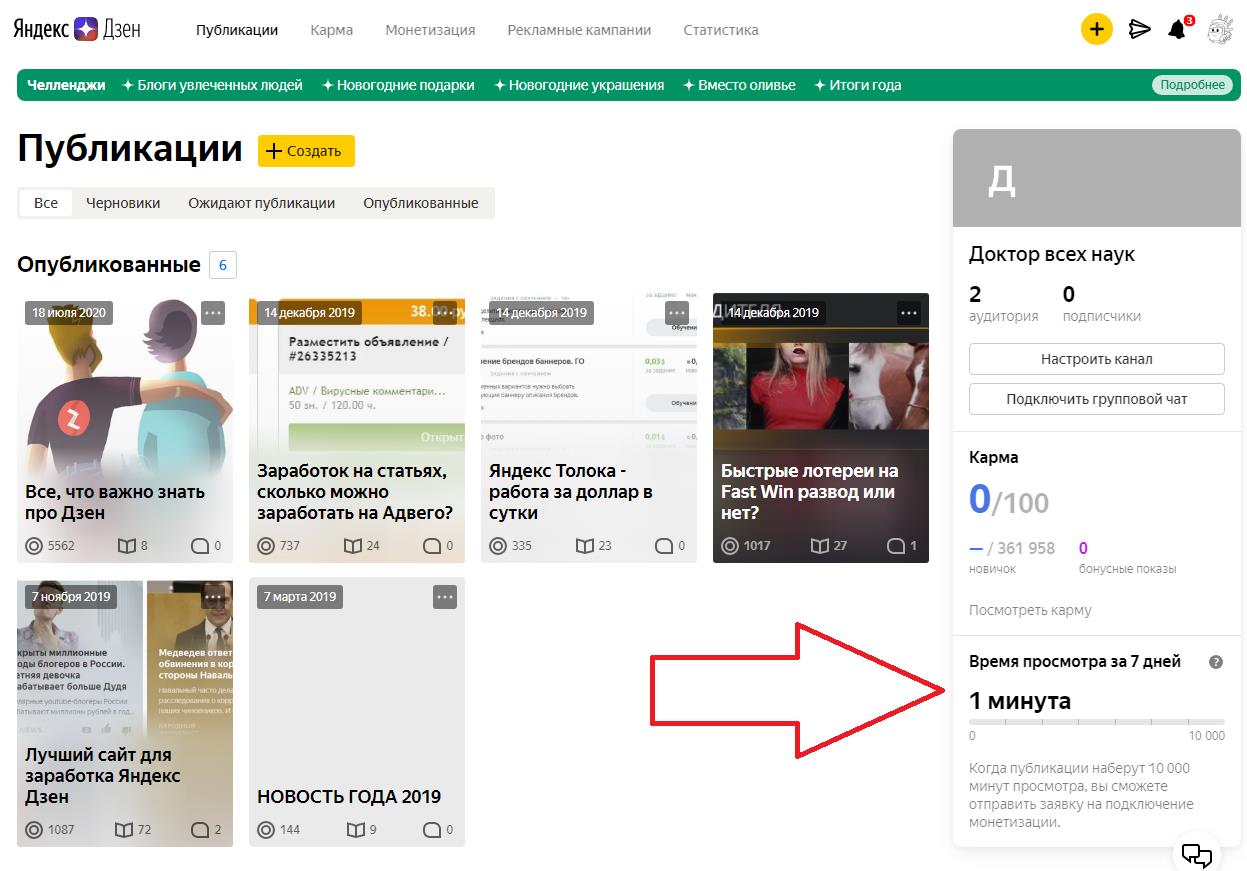This screenshot has height=871, width=1247.
Task: Open 'Новогодние украшения' challenge link
Action: tap(579, 85)
